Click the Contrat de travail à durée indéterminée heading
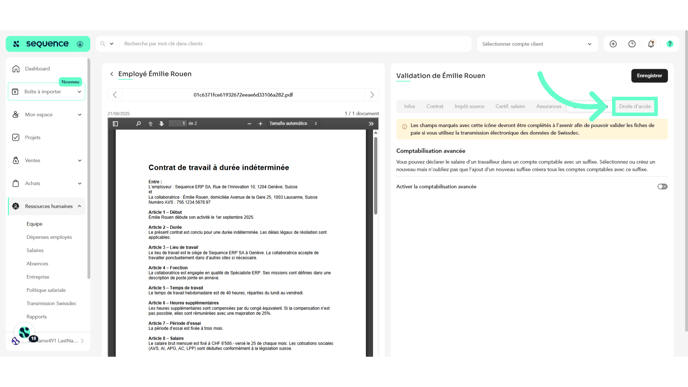The width and height of the screenshot is (688, 387). coord(219,168)
